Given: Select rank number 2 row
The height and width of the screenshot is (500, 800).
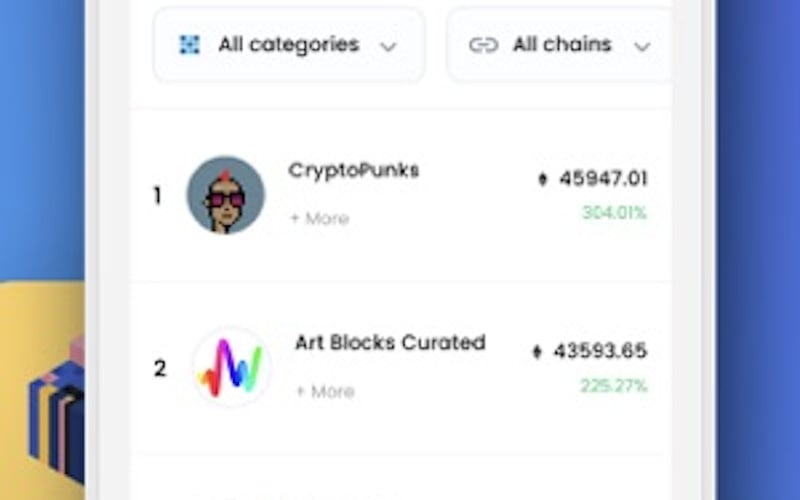Looking at the screenshot, I should tap(159, 369).
